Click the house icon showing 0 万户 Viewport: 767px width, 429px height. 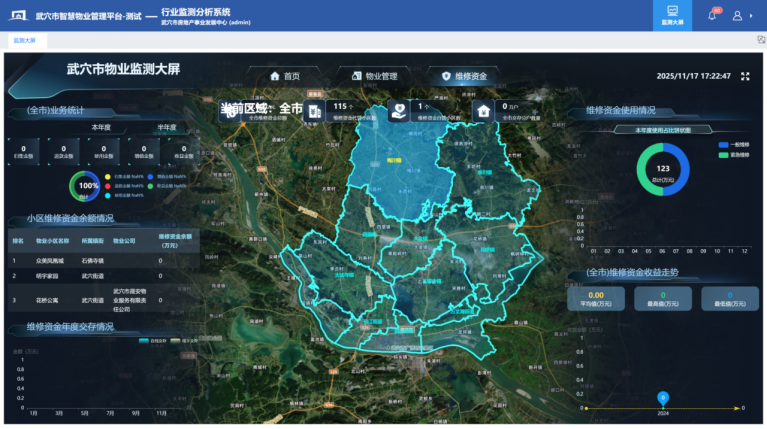click(483, 110)
